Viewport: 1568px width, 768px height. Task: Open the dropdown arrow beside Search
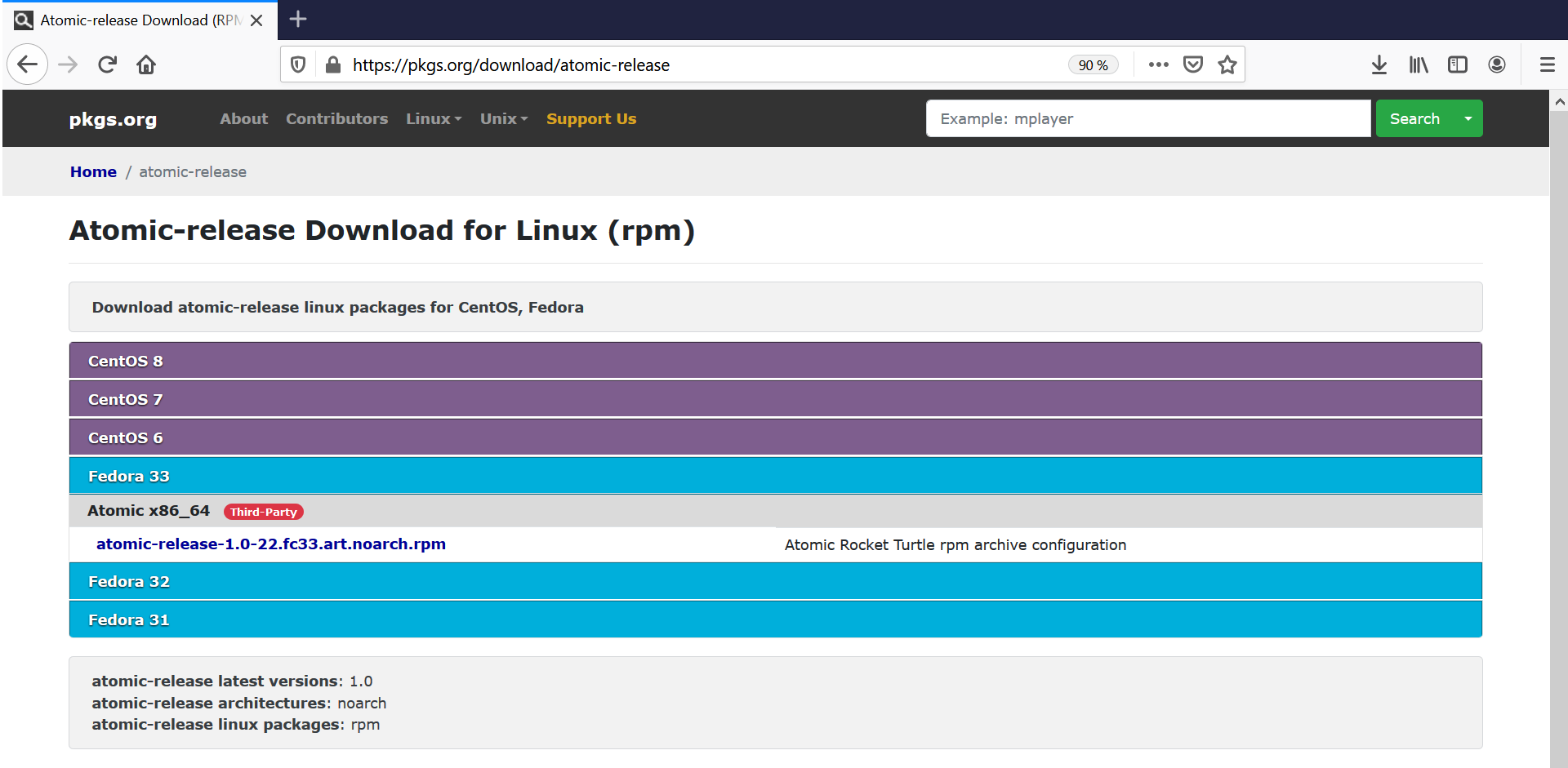click(1468, 118)
